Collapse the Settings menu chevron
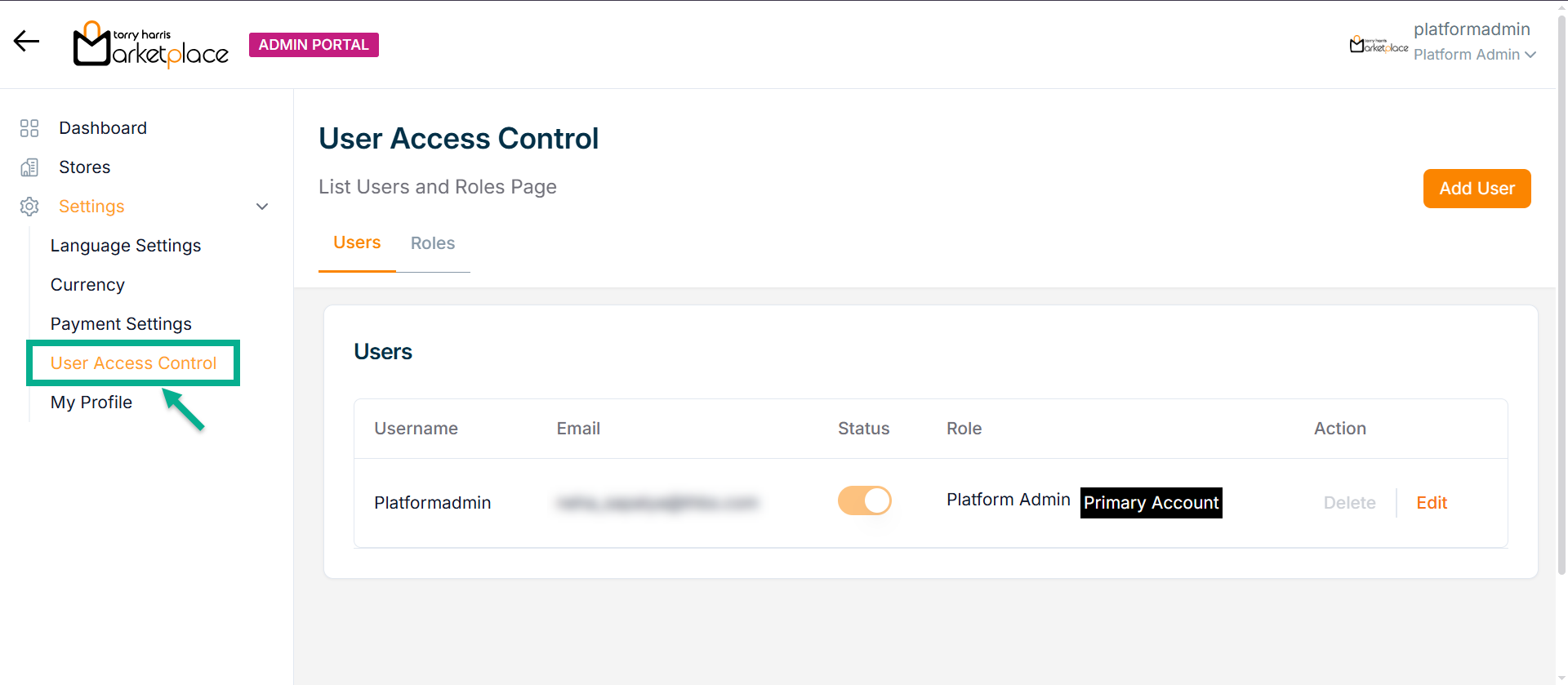This screenshot has width=1568, height=685. point(262,207)
